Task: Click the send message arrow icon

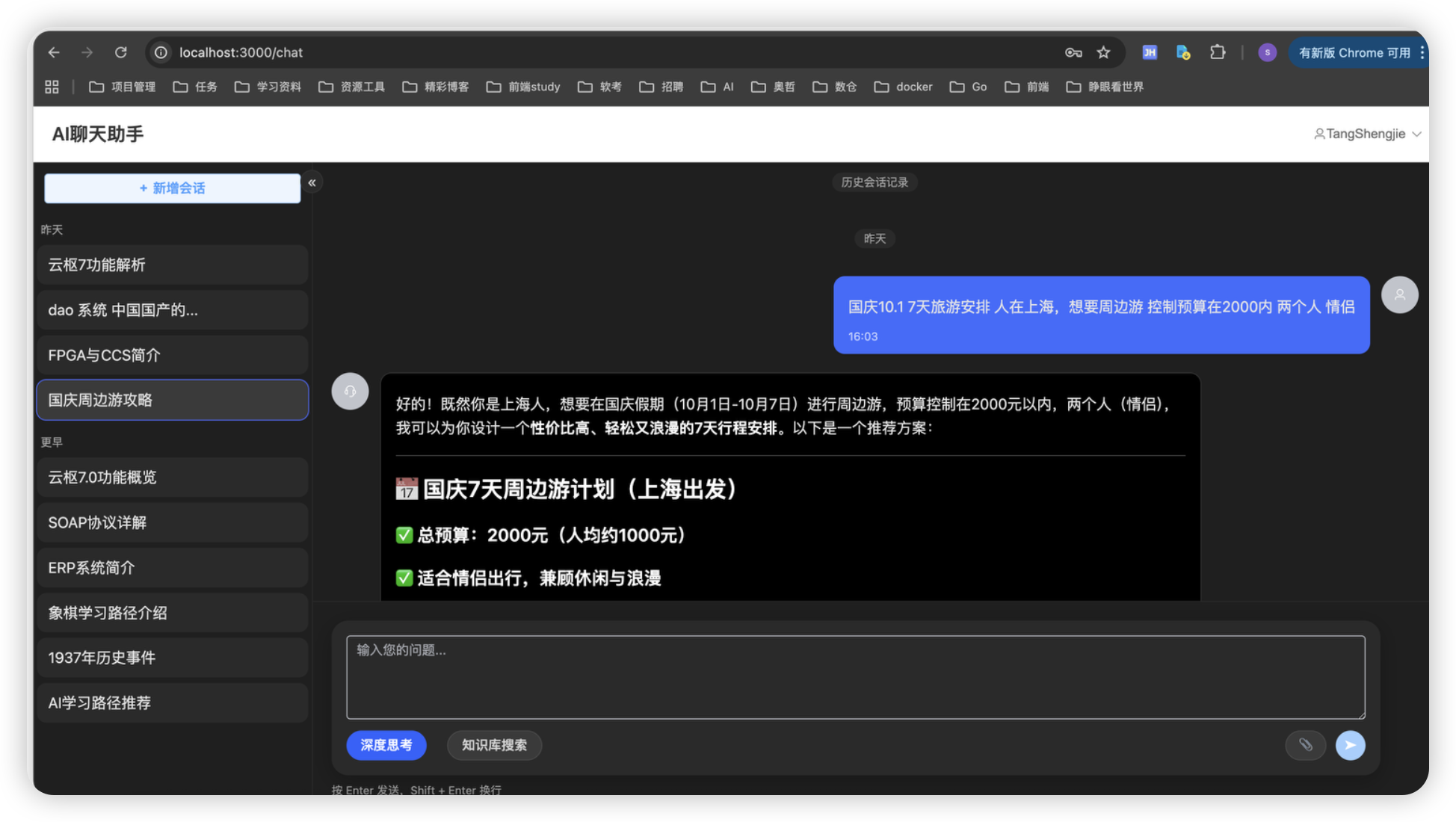Action: pyautogui.click(x=1350, y=745)
